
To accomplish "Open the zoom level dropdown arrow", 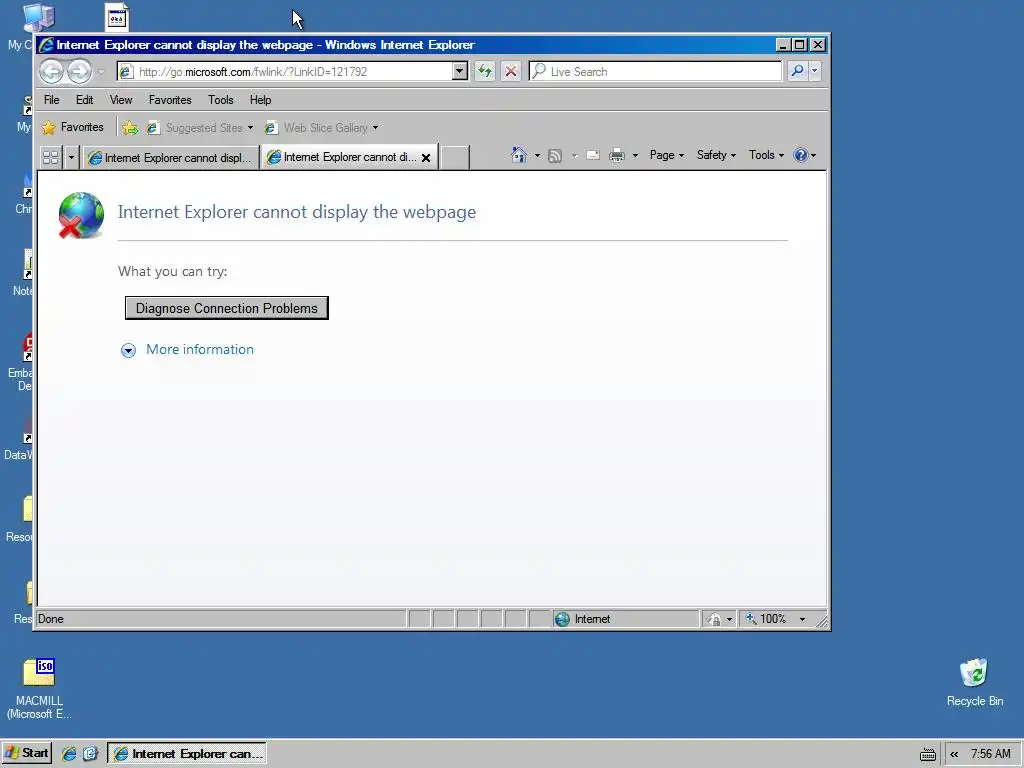I will tap(803, 619).
